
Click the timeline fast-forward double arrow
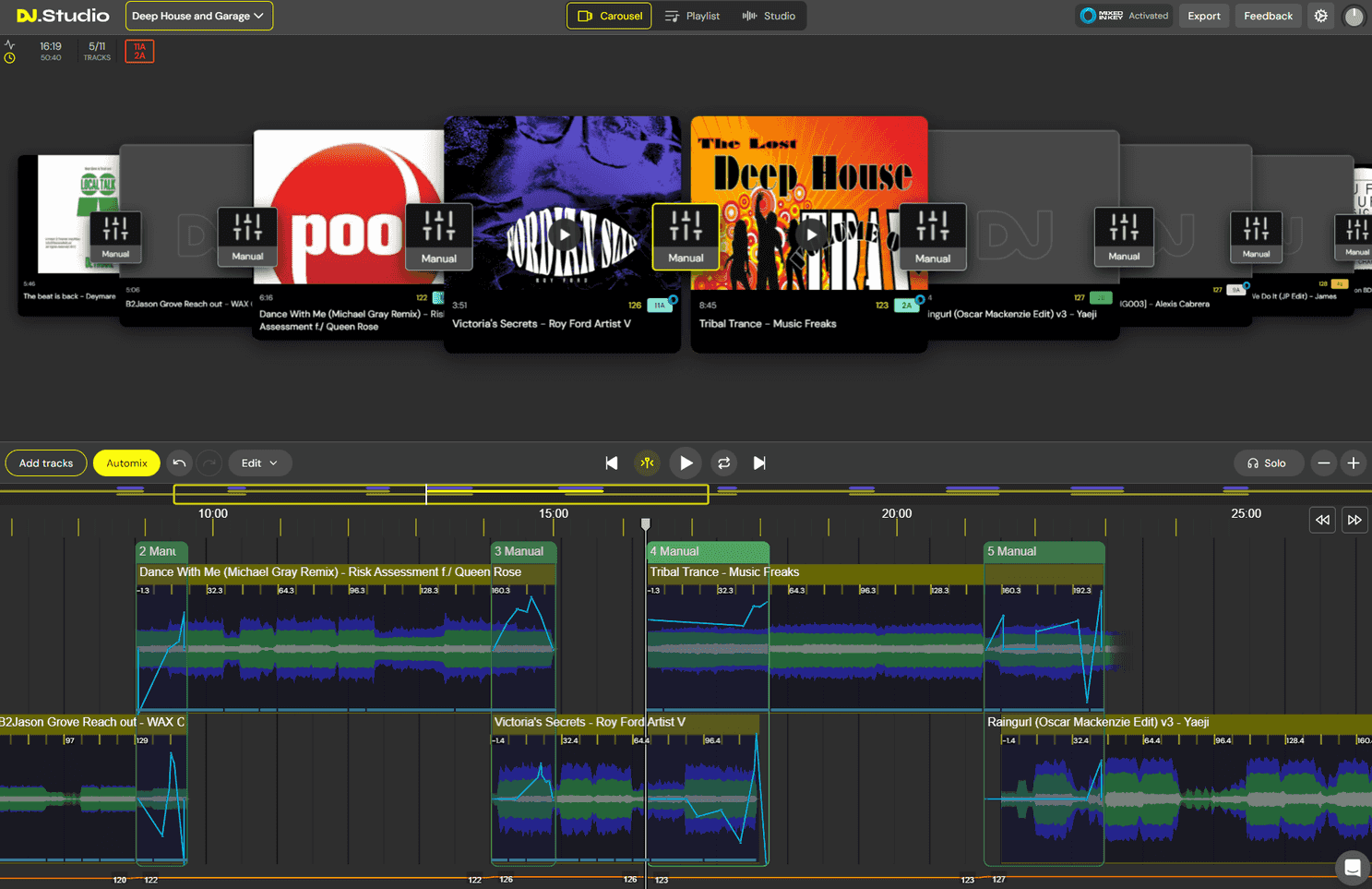point(1354,520)
